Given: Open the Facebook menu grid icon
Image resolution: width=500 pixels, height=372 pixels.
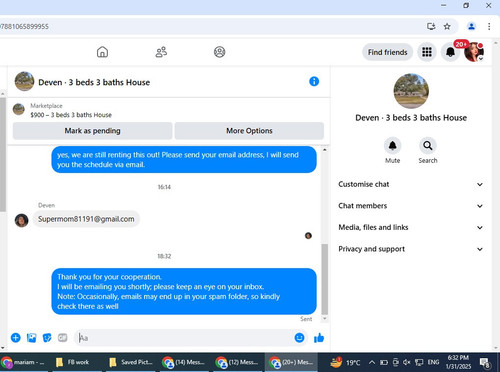Looking at the screenshot, I should [x=427, y=52].
